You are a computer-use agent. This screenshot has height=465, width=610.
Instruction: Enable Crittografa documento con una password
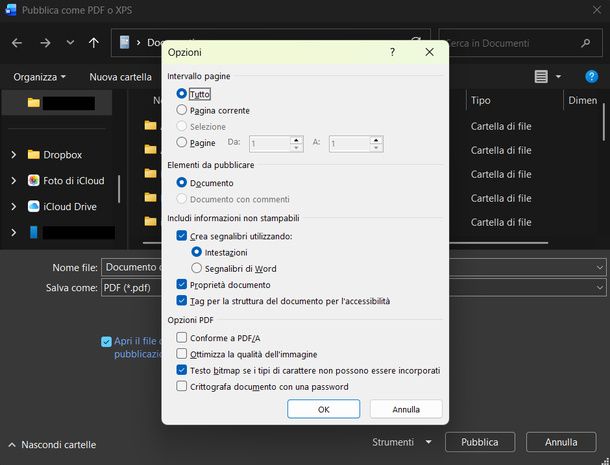pos(181,386)
